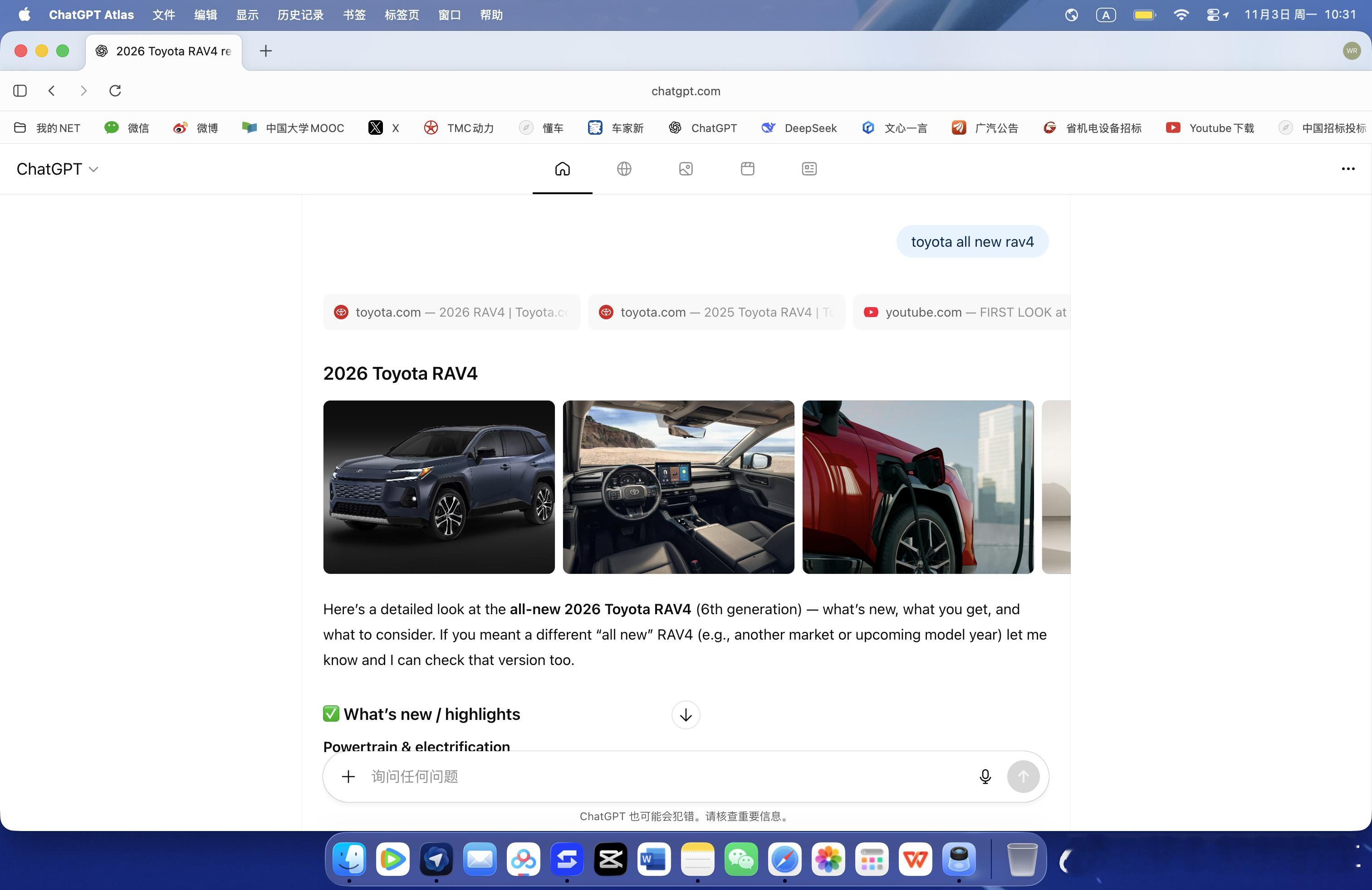1372x890 pixels.
Task: Click the reload page icon
Action: [115, 91]
